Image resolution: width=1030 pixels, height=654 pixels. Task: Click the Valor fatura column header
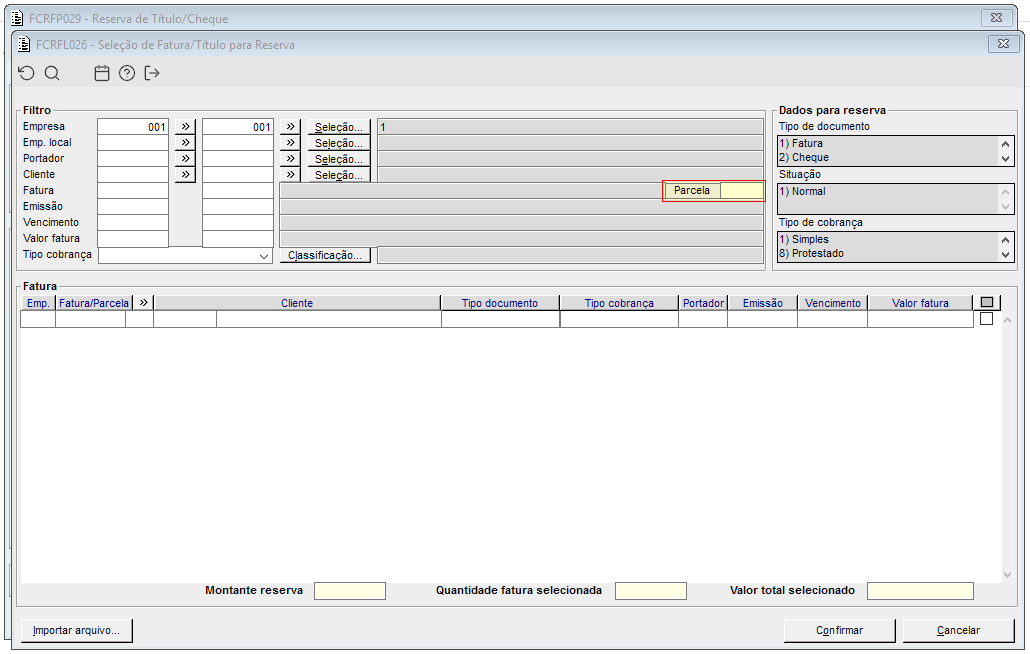click(x=920, y=303)
